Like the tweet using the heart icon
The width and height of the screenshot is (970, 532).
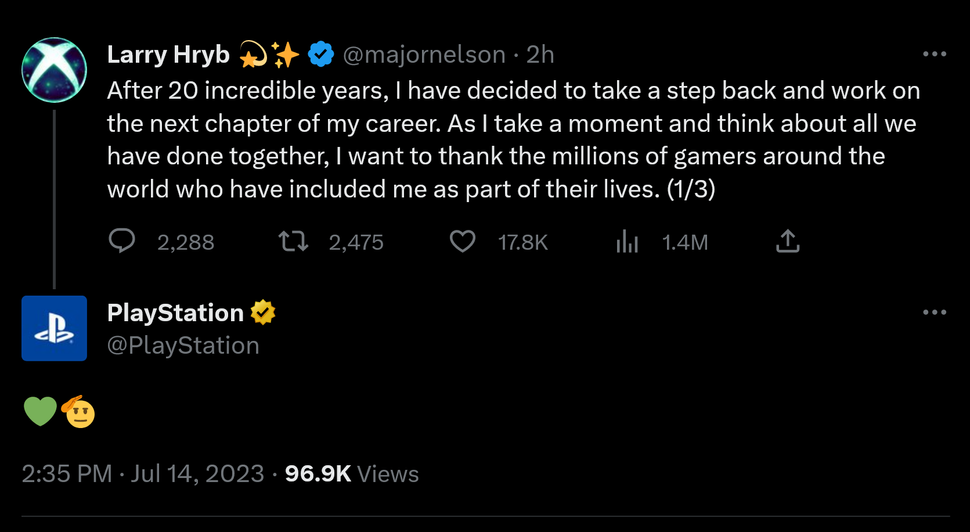click(462, 241)
